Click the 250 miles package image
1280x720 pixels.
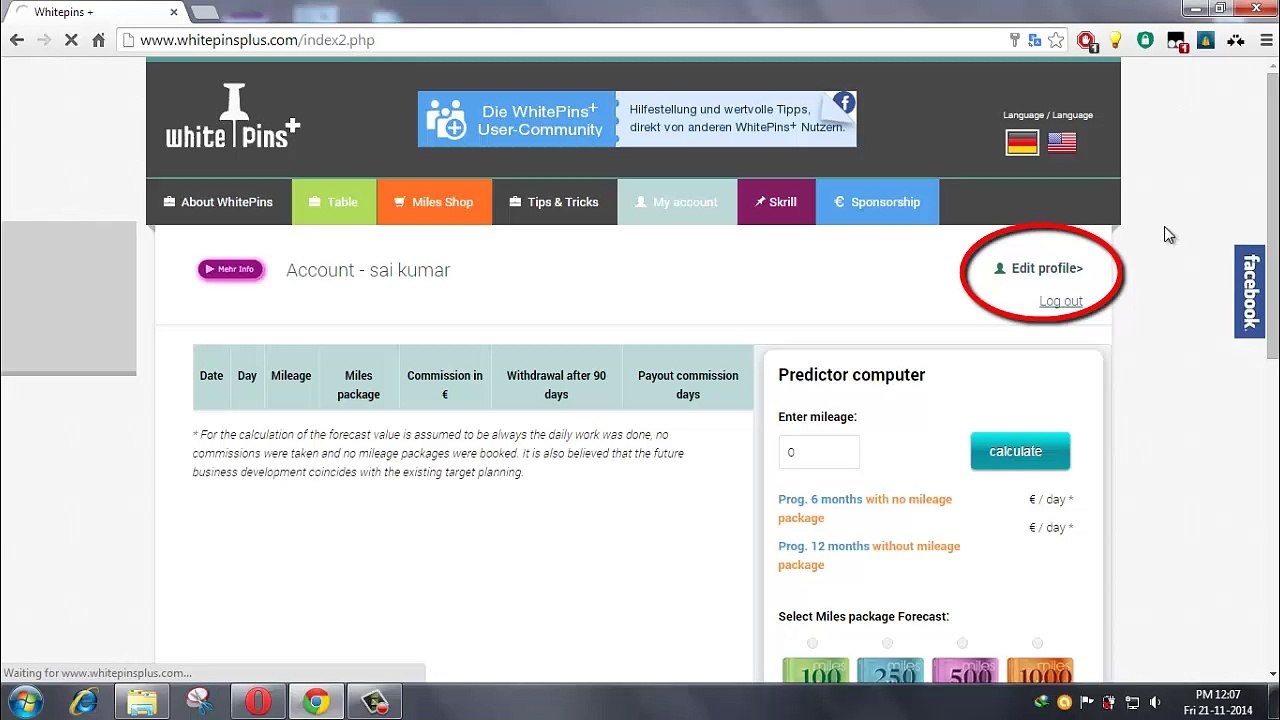tap(890, 669)
